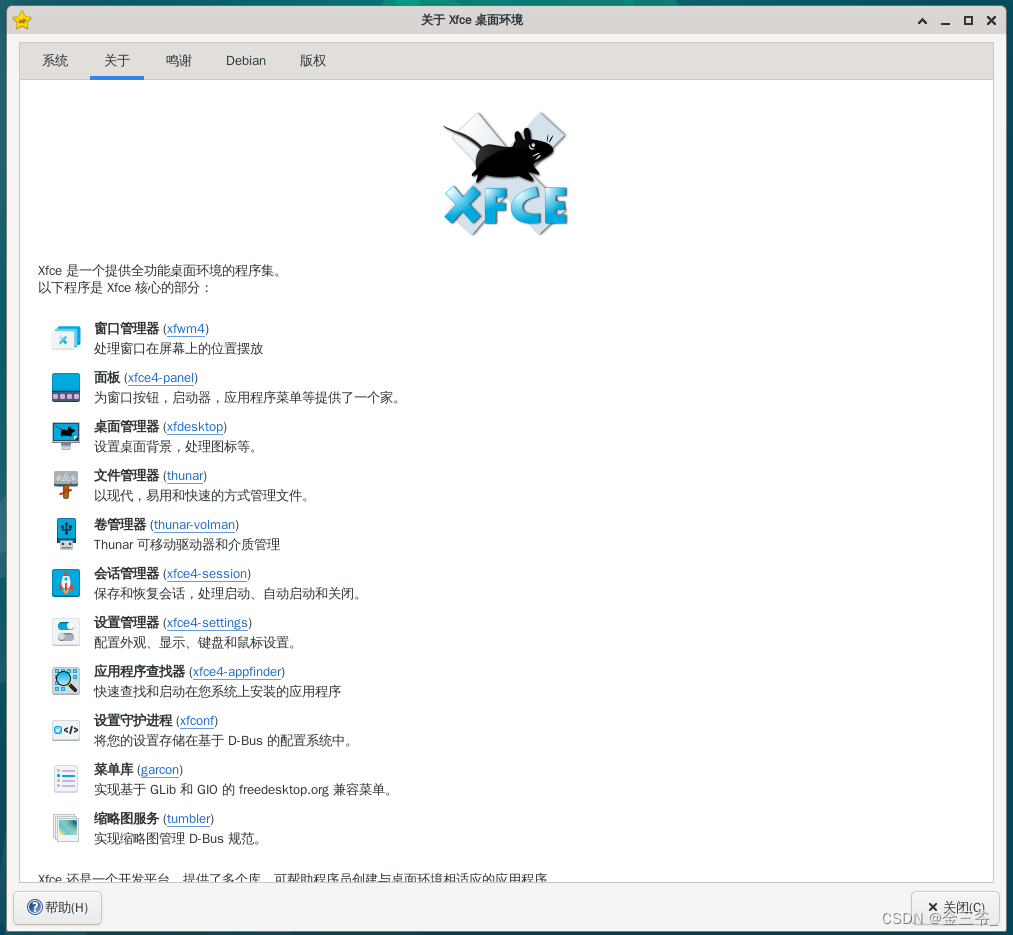Click the 关闭(C) close button
The height and width of the screenshot is (935, 1013).
pyautogui.click(x=956, y=908)
